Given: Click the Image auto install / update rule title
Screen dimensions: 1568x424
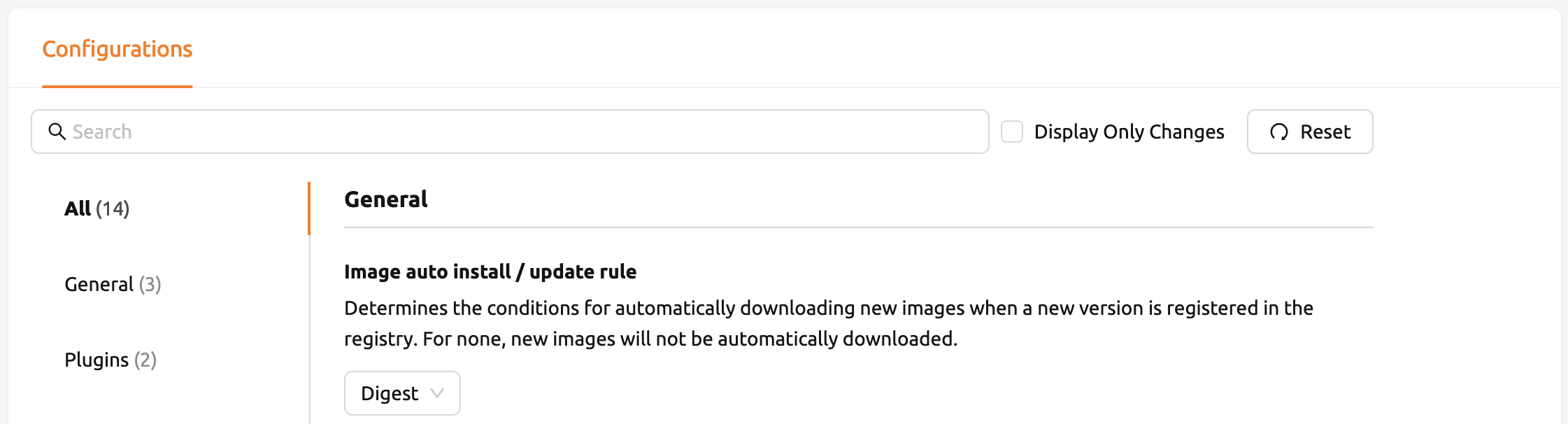Looking at the screenshot, I should tap(490, 271).
